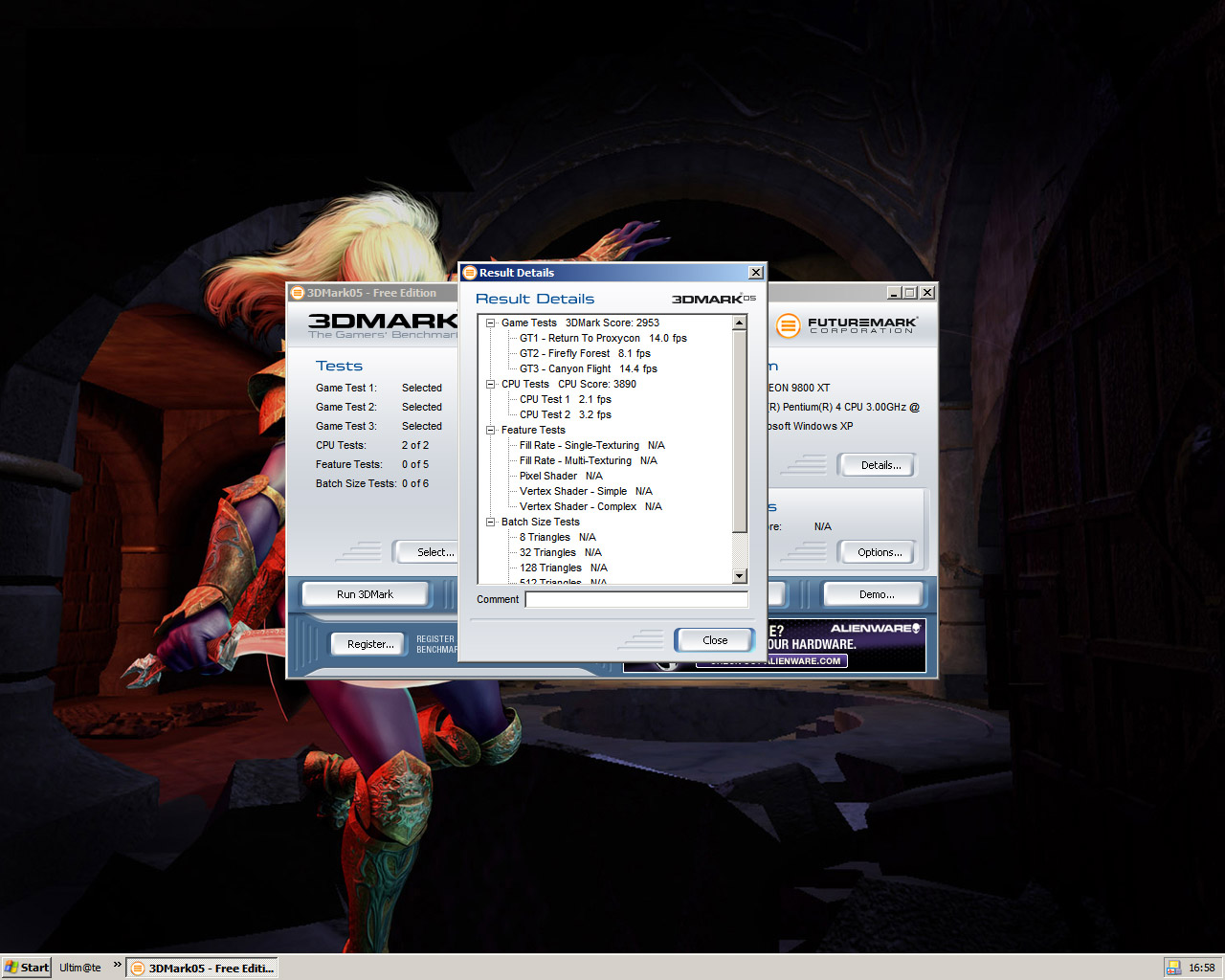The image size is (1225, 980).
Task: Select Vertex Shader - Complex row
Action: point(590,507)
